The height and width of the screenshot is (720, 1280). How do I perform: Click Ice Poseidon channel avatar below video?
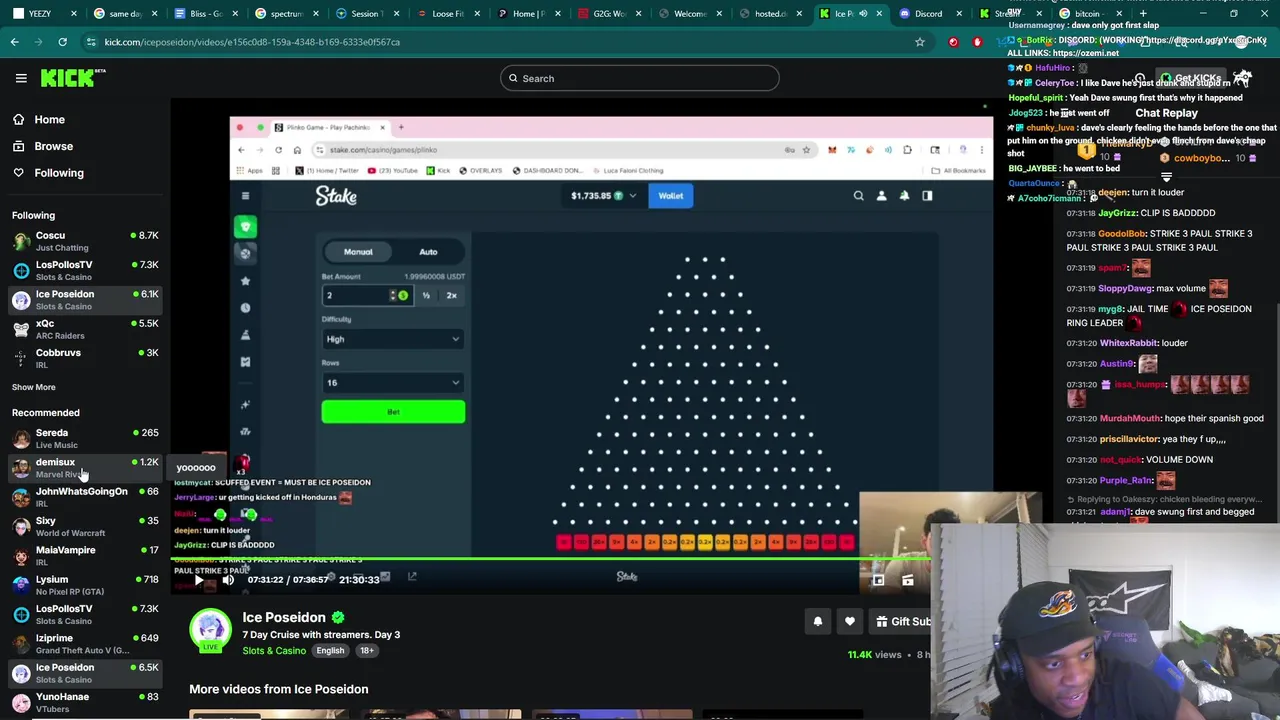coord(210,632)
